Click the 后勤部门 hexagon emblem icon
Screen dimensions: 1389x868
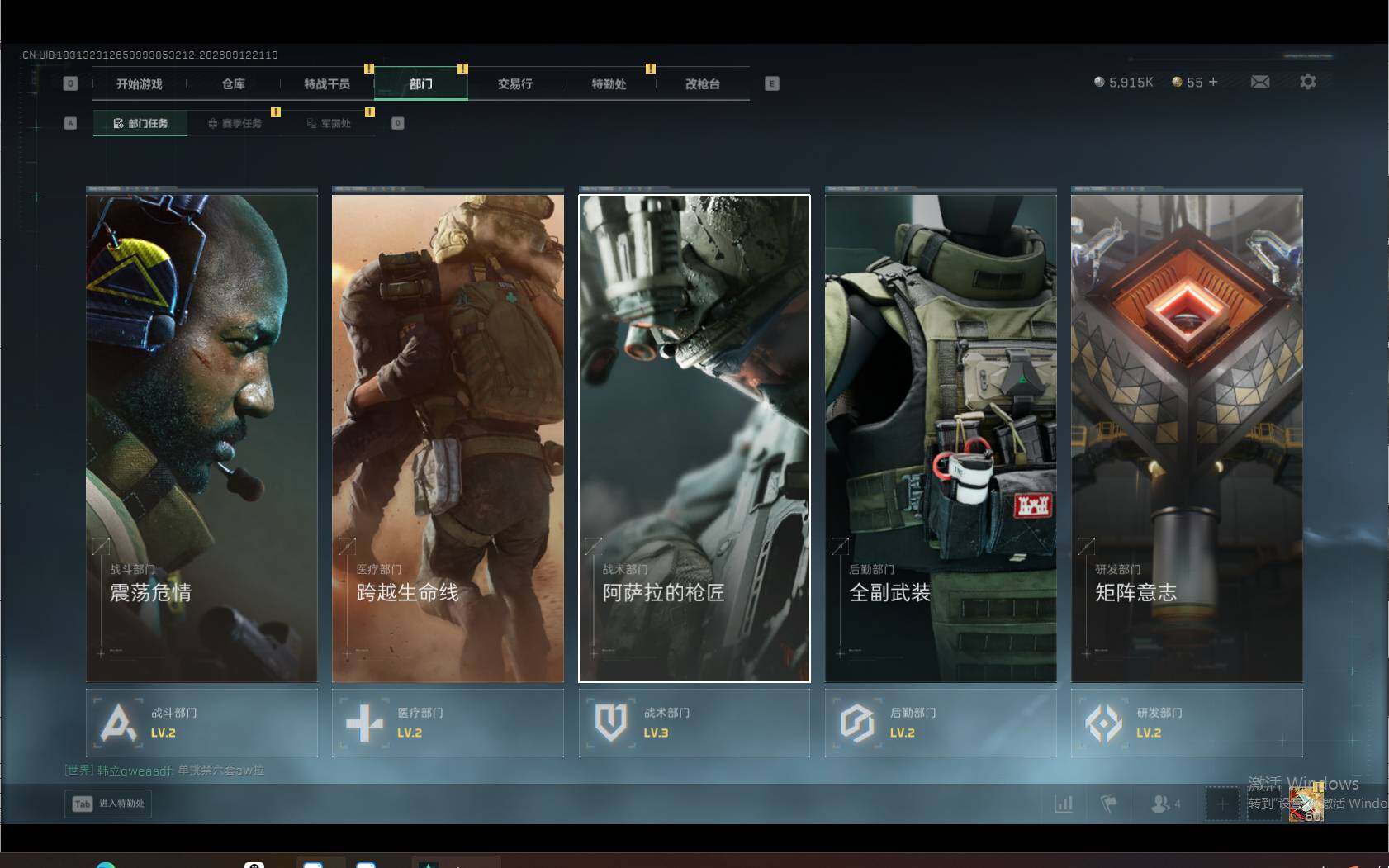tap(856, 723)
